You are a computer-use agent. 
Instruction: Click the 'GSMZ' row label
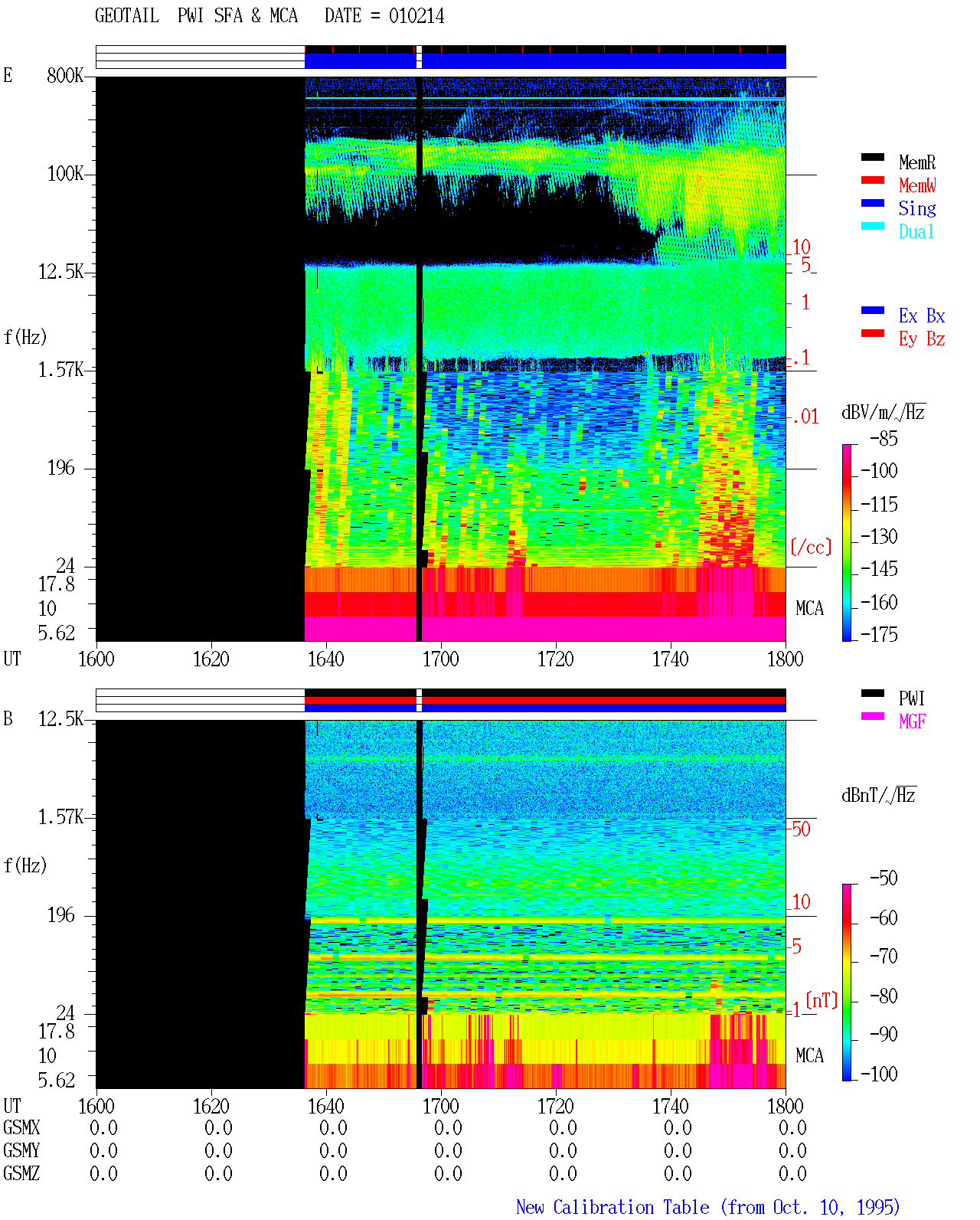(x=21, y=1174)
